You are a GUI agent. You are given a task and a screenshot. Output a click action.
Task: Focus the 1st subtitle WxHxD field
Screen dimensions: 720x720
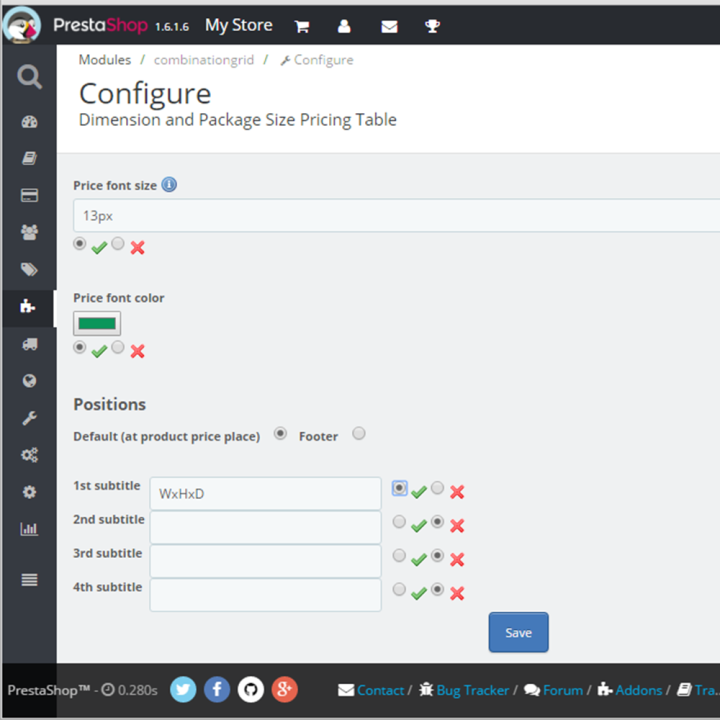(x=265, y=494)
